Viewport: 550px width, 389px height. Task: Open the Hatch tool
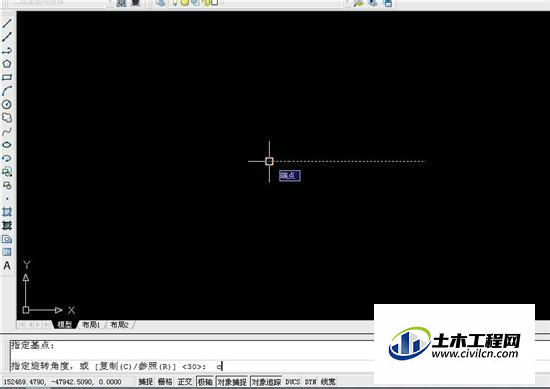coord(7,212)
